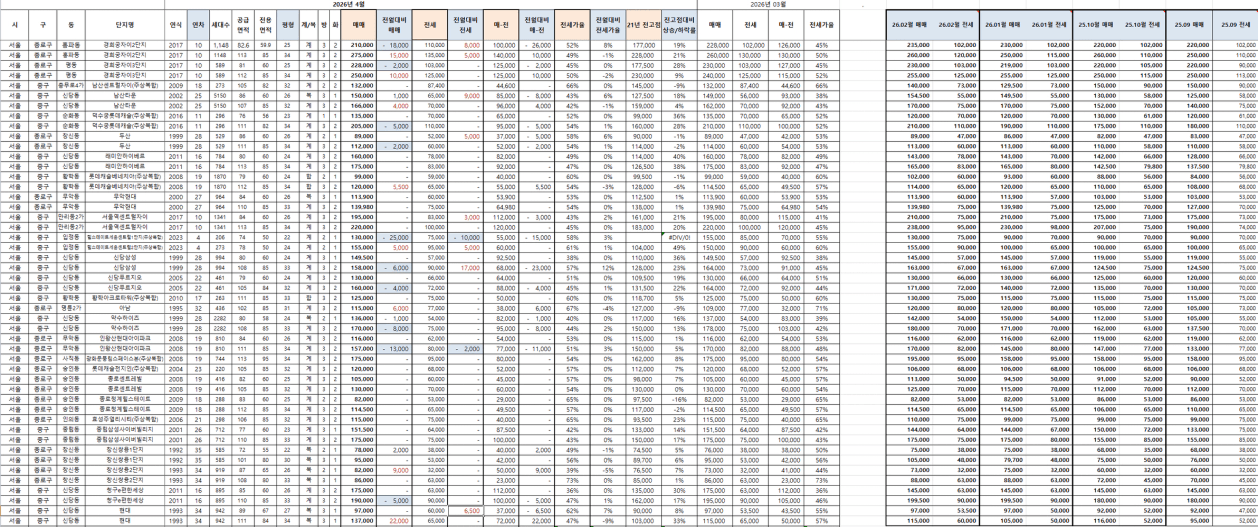
Task: Click the year 1995 cell
Action: point(176,310)
